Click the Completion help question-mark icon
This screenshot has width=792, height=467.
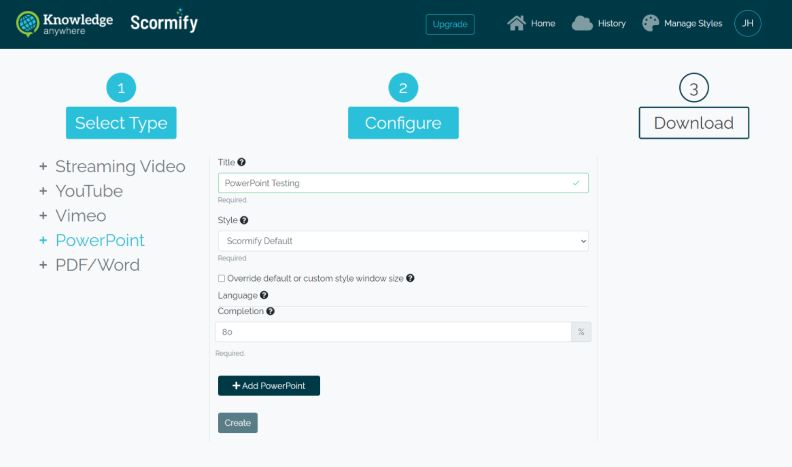[x=270, y=311]
